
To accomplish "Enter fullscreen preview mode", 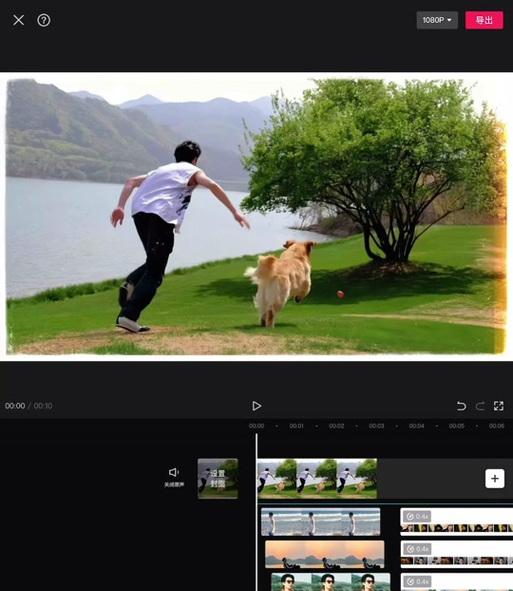I will point(499,406).
